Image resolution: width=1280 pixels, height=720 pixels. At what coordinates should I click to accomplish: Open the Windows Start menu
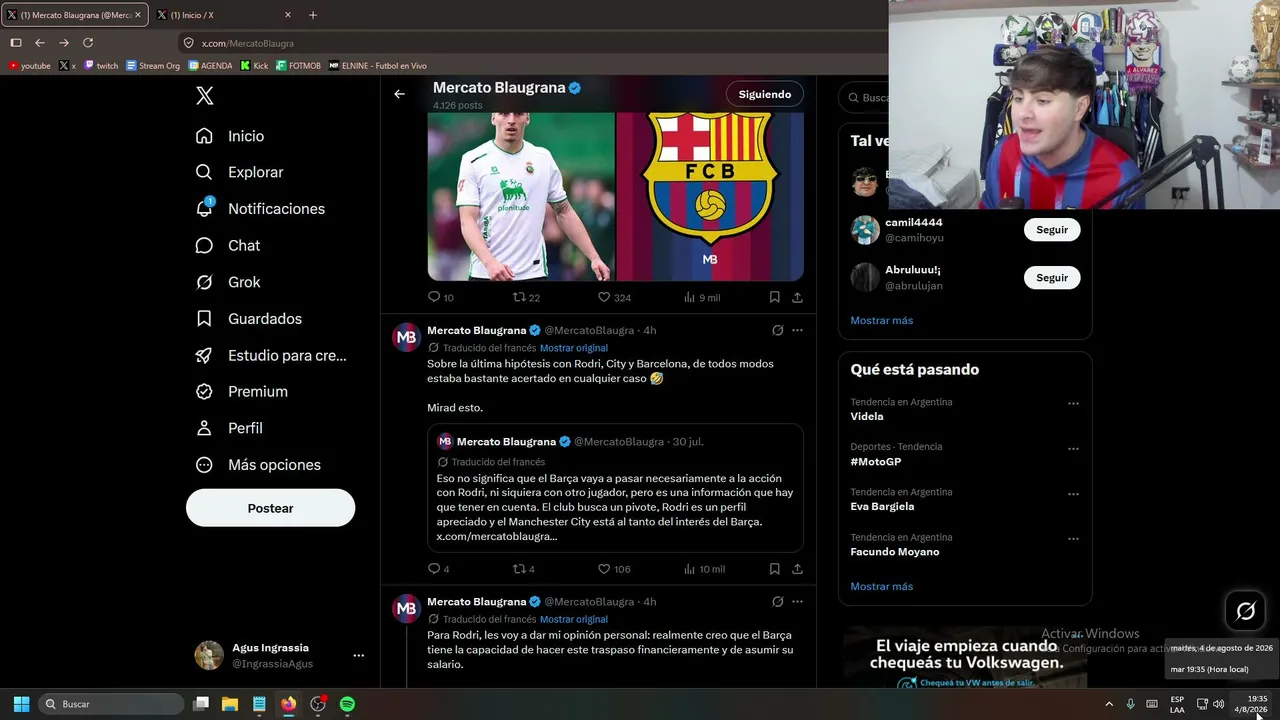[x=21, y=704]
